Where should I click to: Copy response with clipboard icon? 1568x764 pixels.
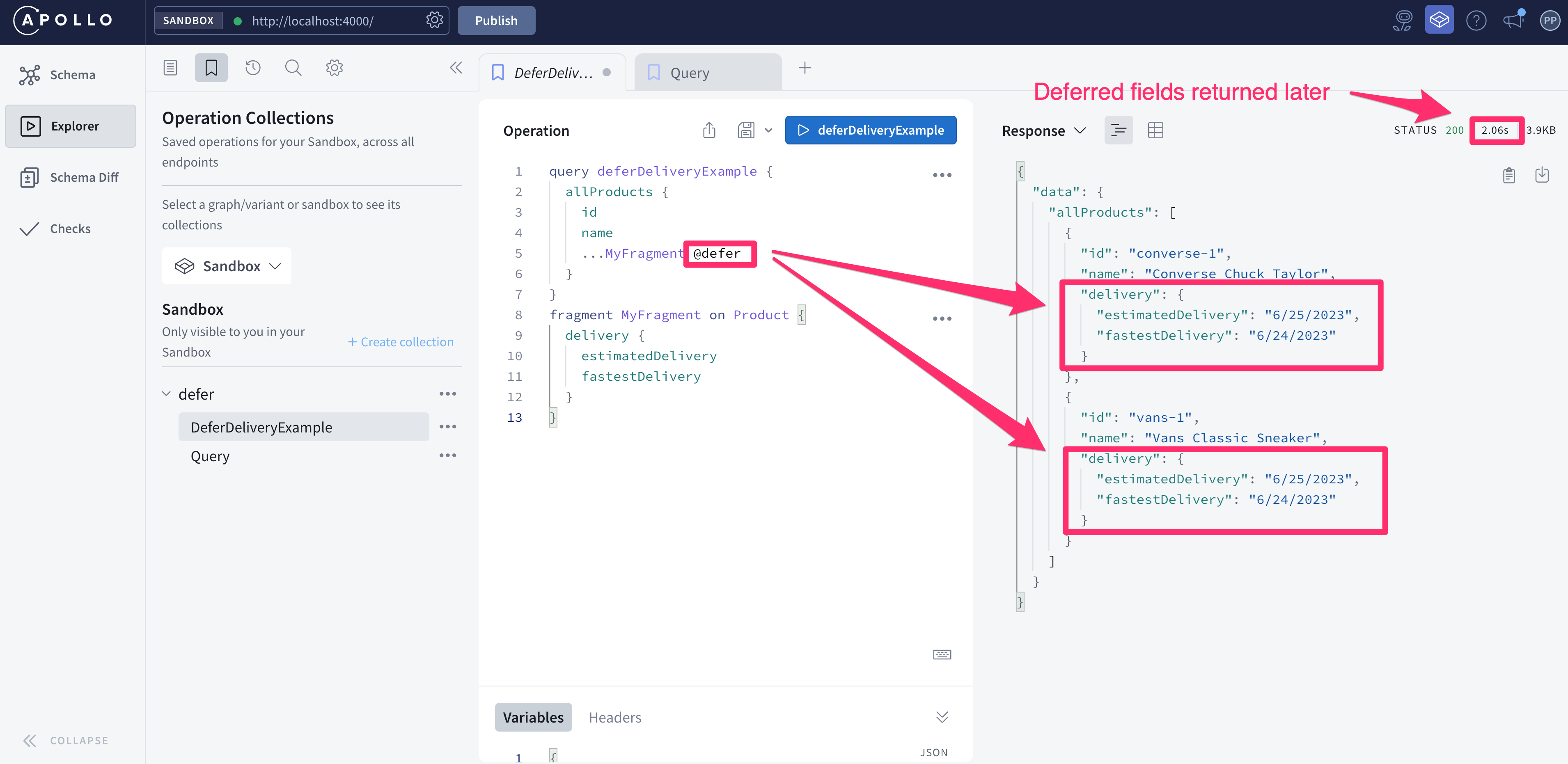pos(1508,175)
